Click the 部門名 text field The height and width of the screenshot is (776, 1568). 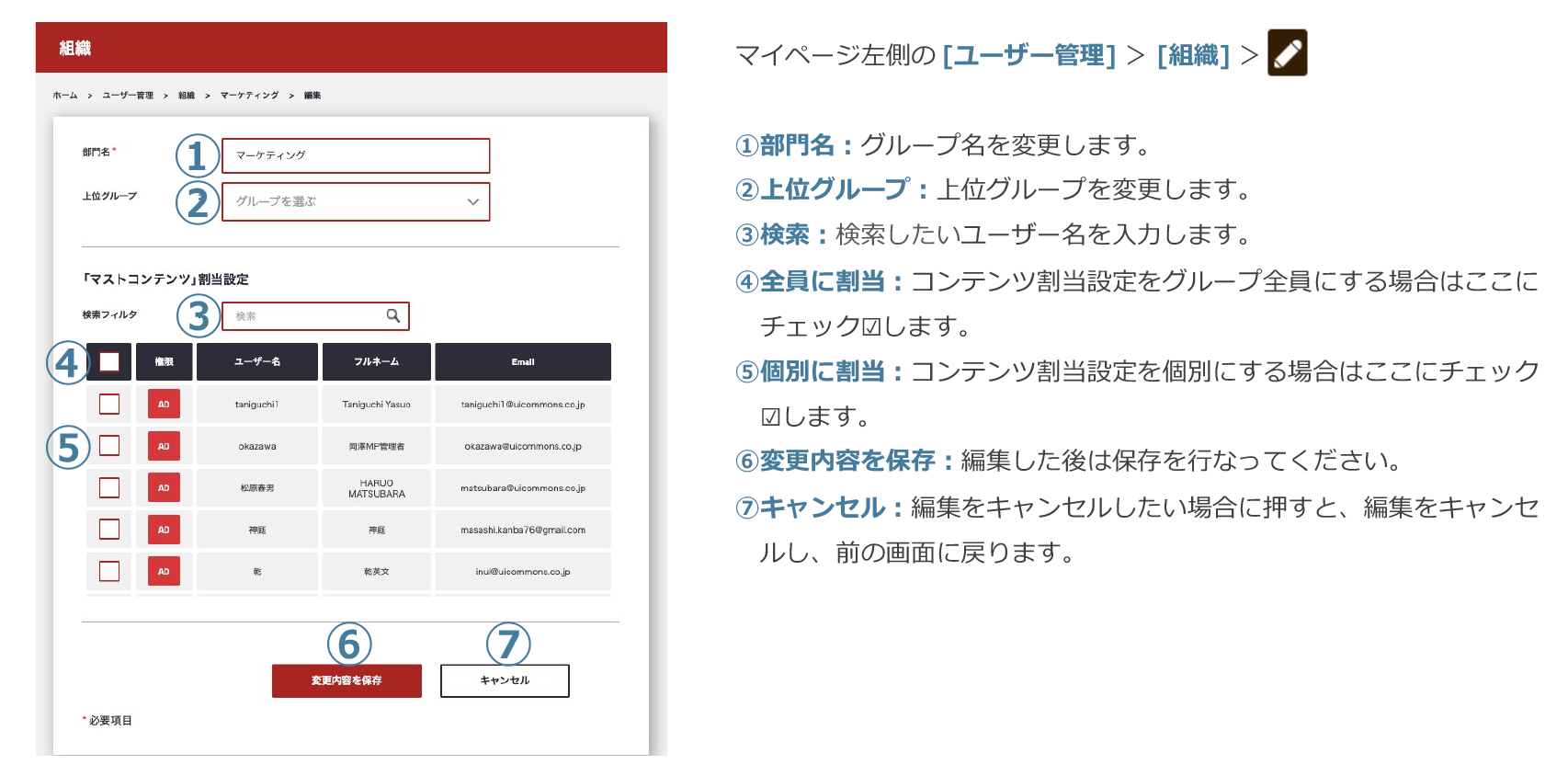coord(355,156)
